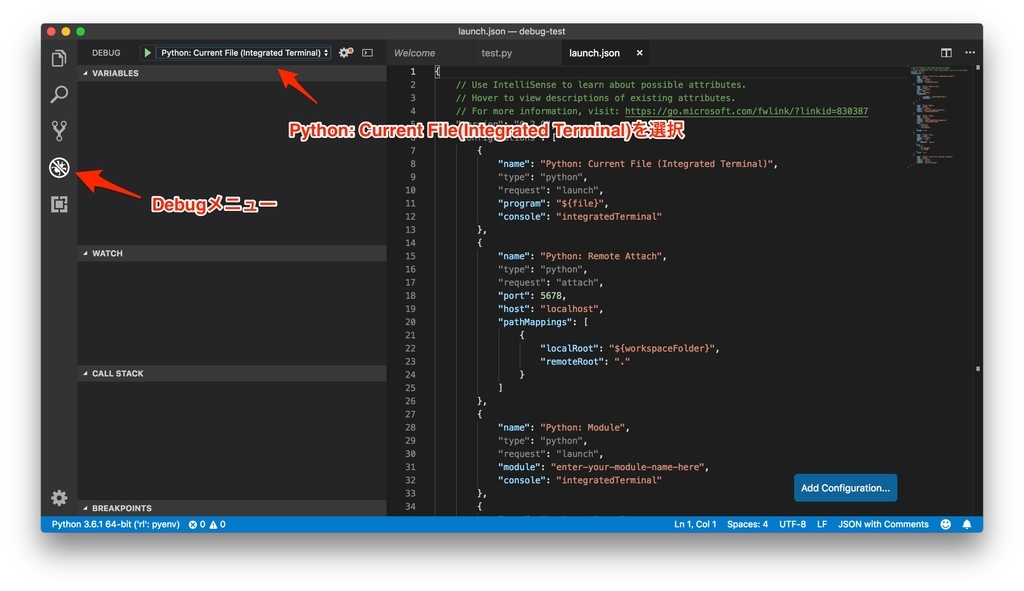Change file encoding UTF-8

[x=792, y=524]
